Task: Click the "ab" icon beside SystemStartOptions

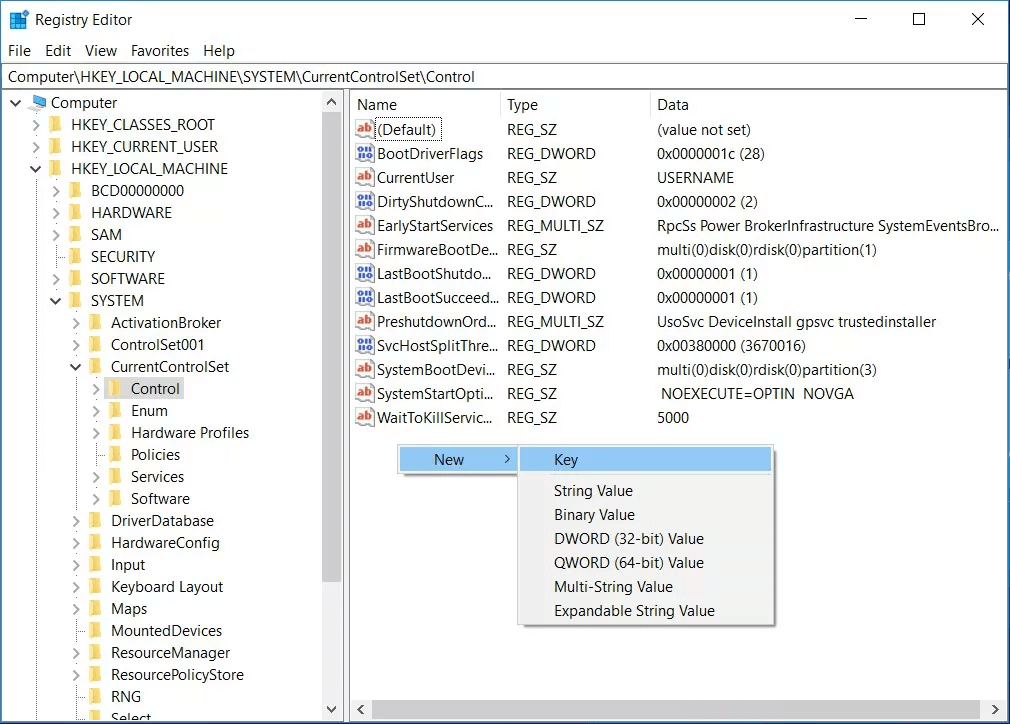Action: tap(365, 393)
